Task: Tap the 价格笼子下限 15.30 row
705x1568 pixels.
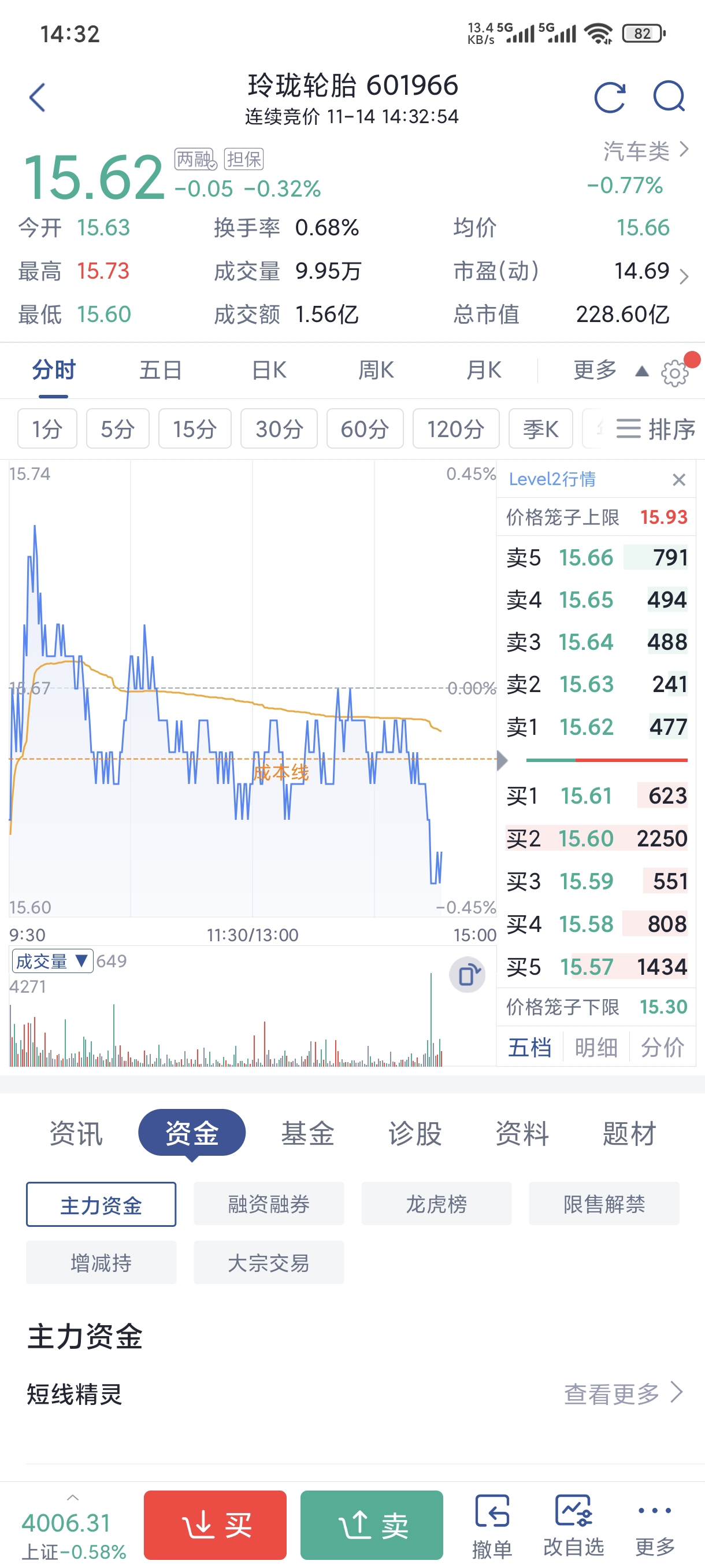Action: [597, 1007]
